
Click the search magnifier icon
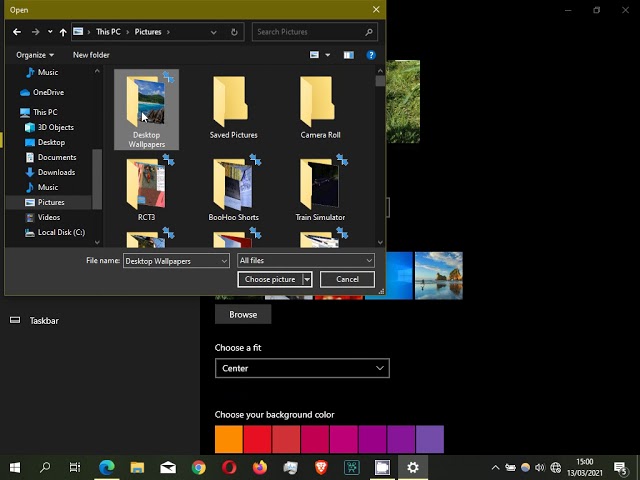click(x=369, y=32)
